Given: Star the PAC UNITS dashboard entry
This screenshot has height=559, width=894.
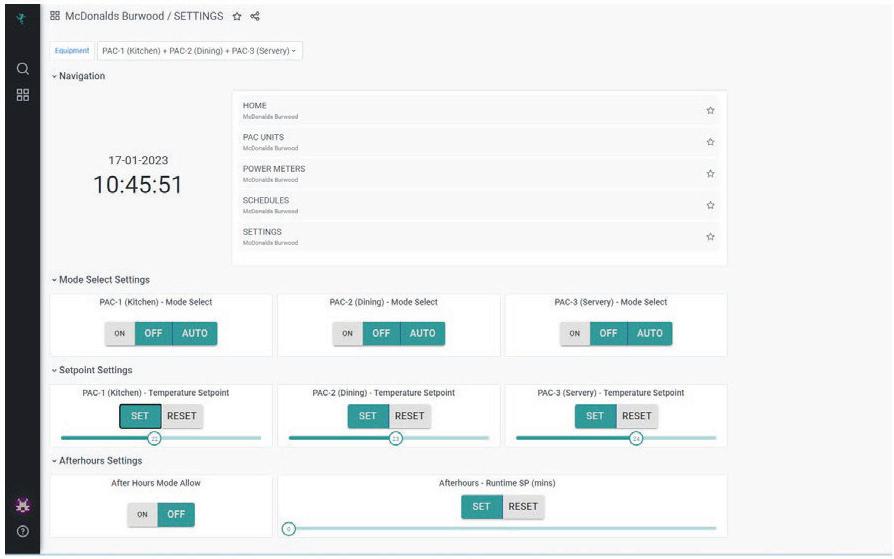Looking at the screenshot, I should [710, 142].
